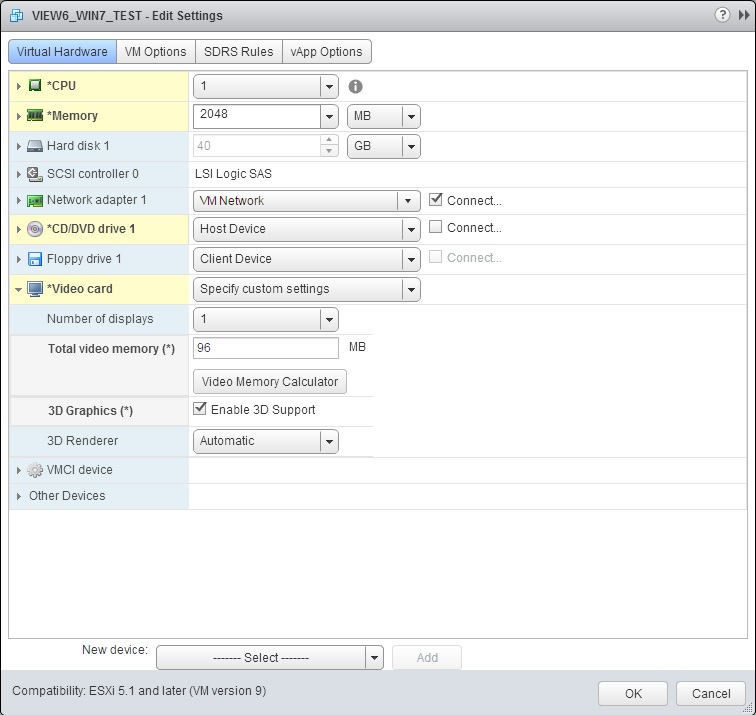Image resolution: width=756 pixels, height=715 pixels.
Task: Open the Host Device dropdown
Action: click(x=307, y=229)
